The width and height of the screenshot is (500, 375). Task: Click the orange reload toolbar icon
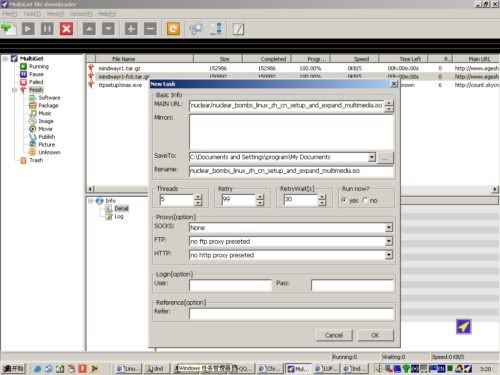coord(173,29)
